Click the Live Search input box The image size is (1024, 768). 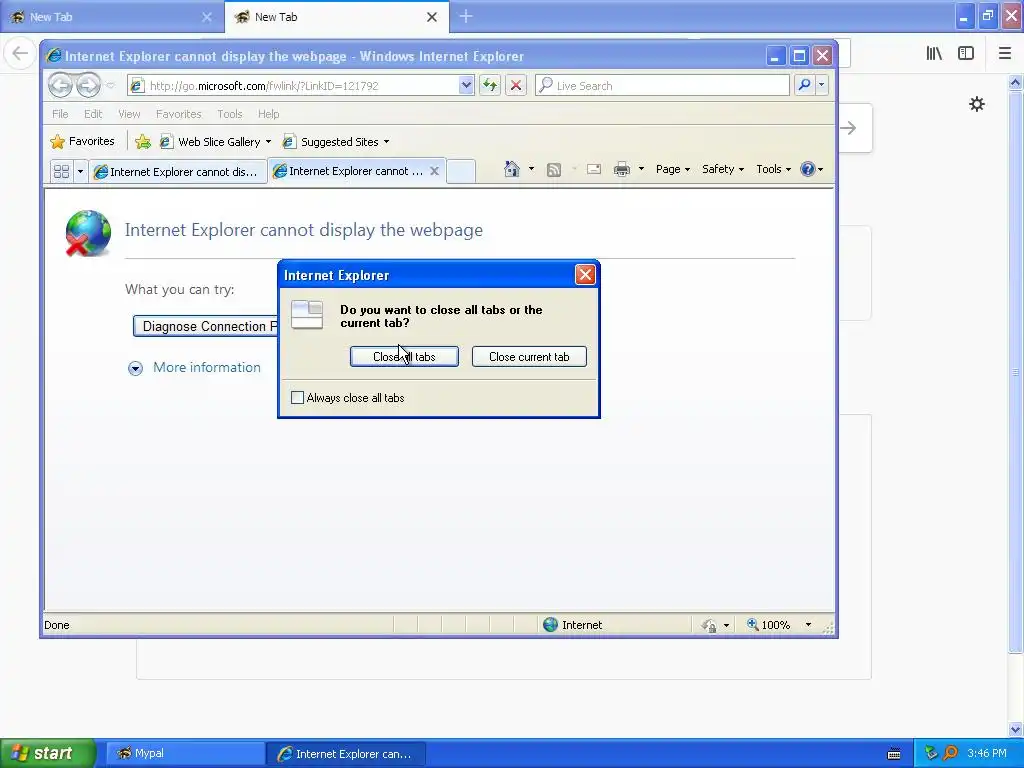(x=663, y=86)
